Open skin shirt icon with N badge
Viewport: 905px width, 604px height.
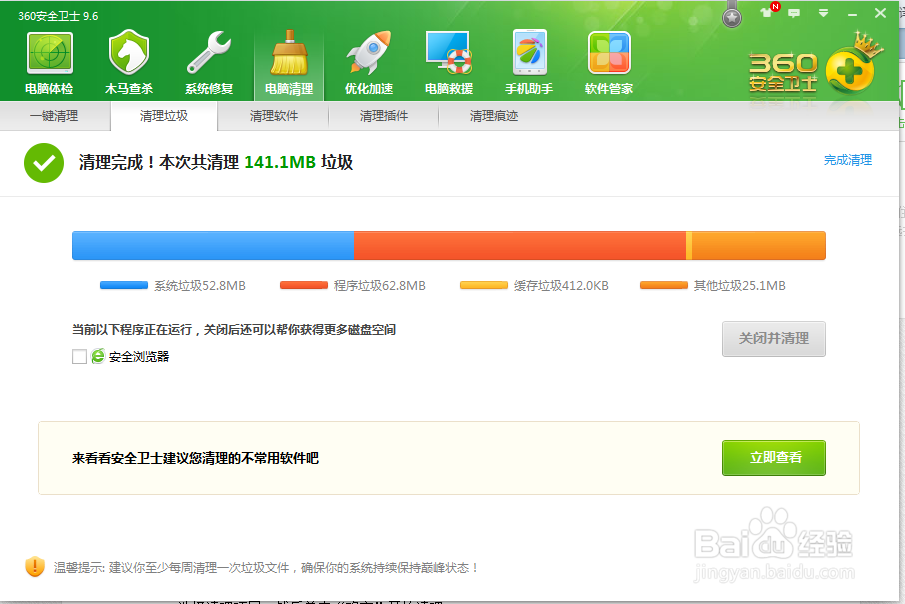(x=769, y=10)
